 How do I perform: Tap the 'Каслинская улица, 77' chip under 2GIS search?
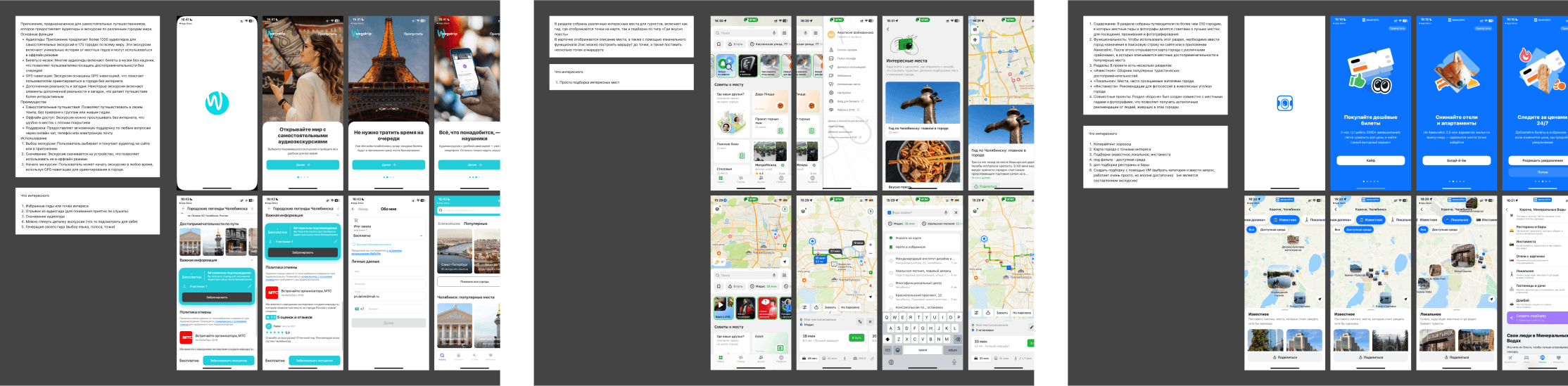[769, 44]
